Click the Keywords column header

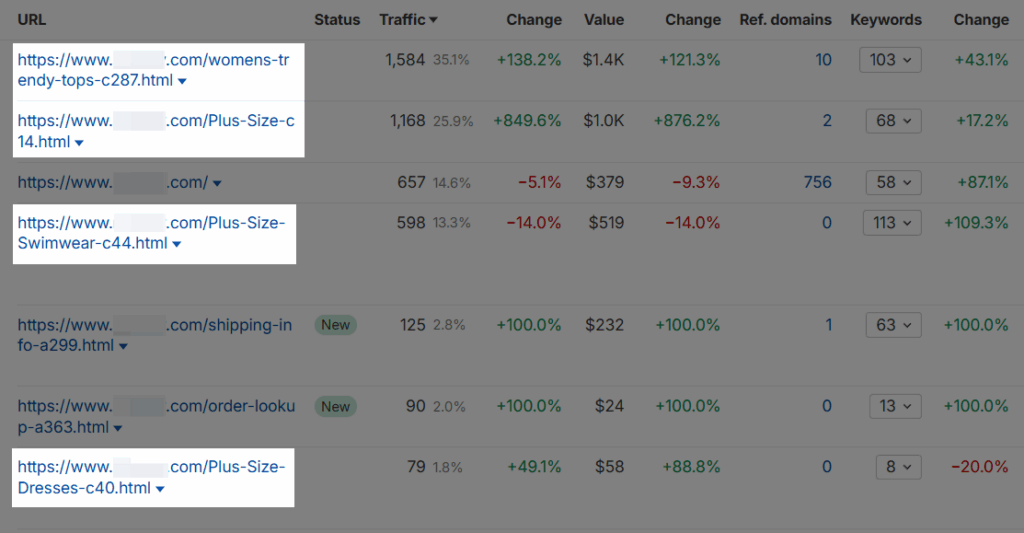pyautogui.click(x=886, y=20)
